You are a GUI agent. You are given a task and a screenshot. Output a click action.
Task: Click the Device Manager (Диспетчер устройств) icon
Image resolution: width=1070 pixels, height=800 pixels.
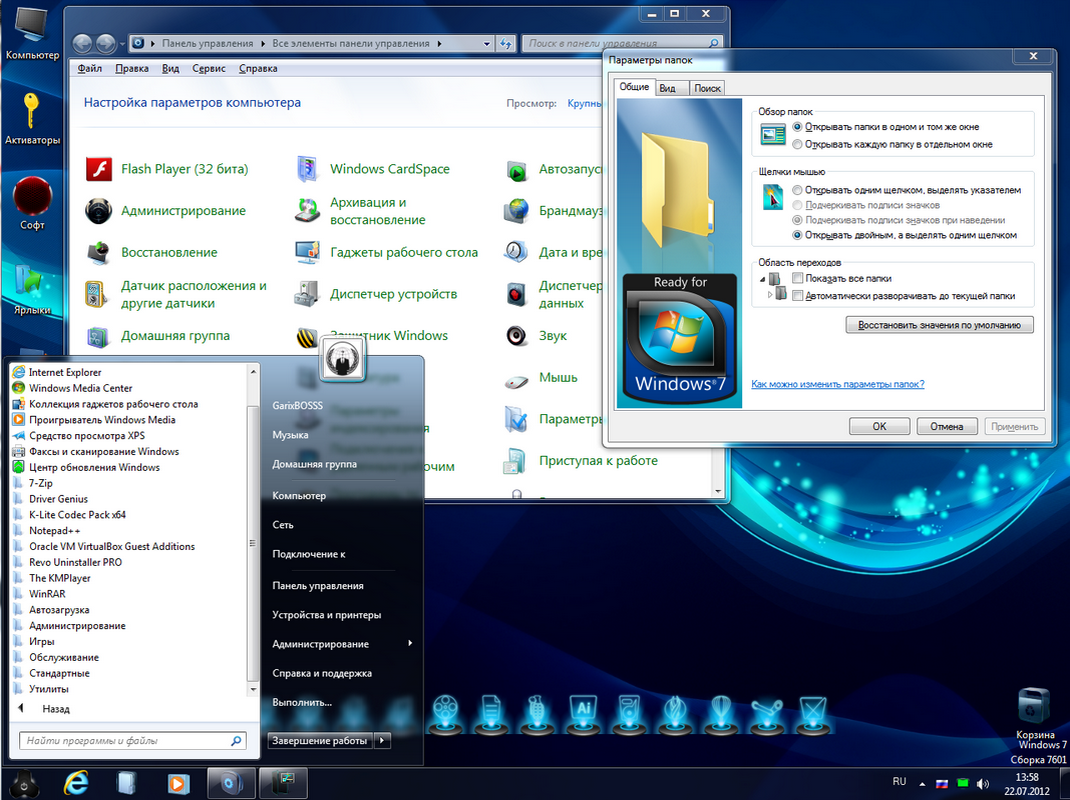tap(307, 294)
